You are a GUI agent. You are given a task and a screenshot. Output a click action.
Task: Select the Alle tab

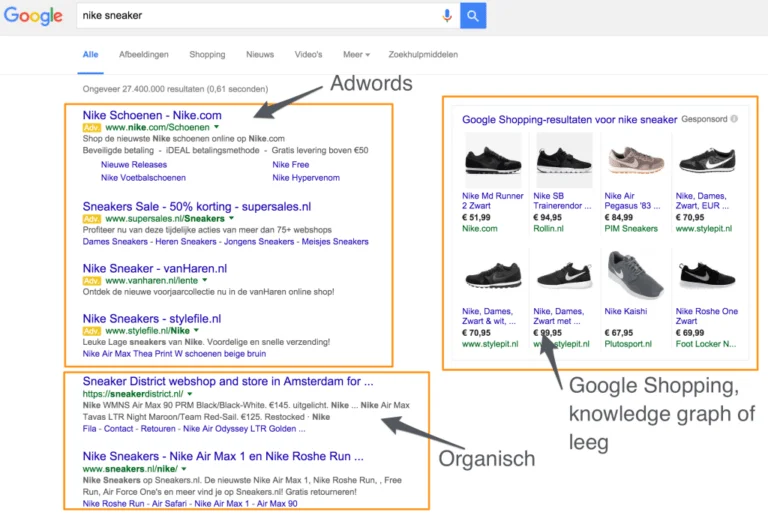[91, 54]
